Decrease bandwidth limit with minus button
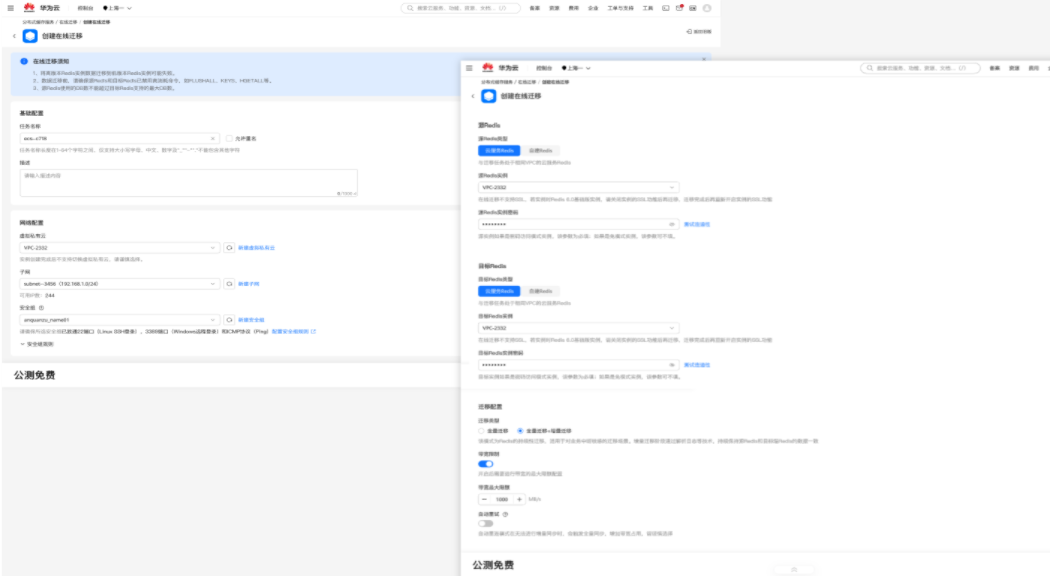 tap(484, 500)
